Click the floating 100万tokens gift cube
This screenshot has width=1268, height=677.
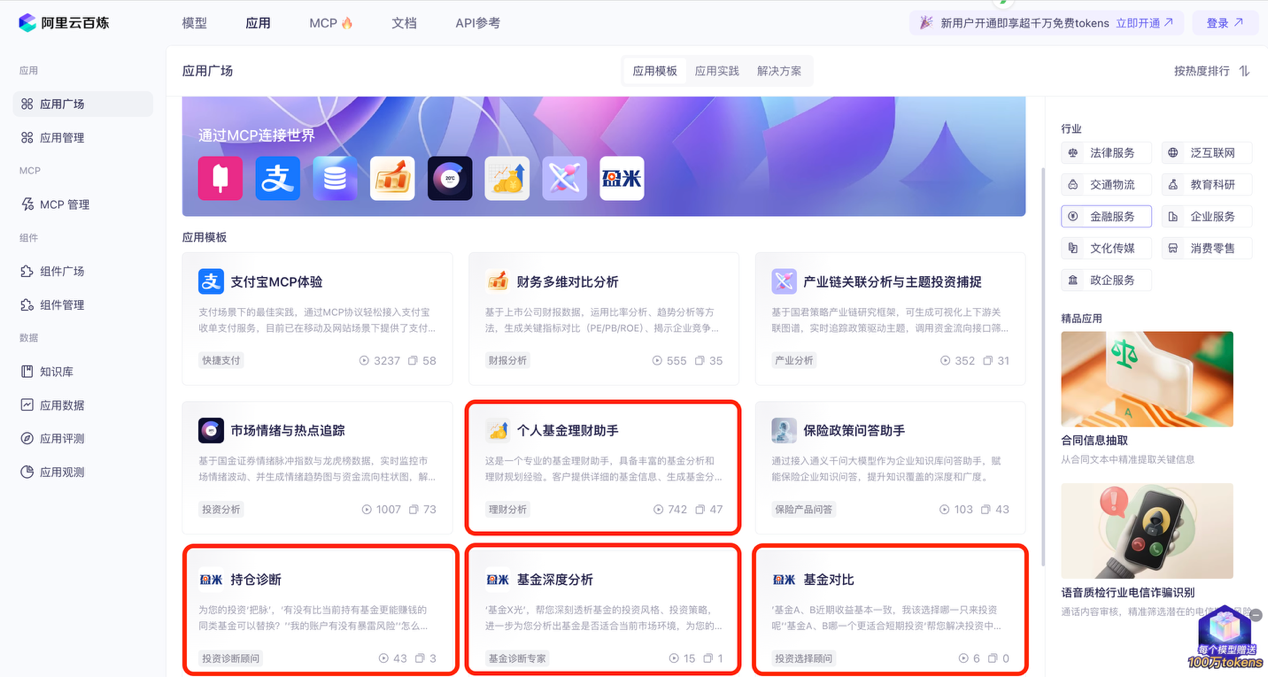1225,636
